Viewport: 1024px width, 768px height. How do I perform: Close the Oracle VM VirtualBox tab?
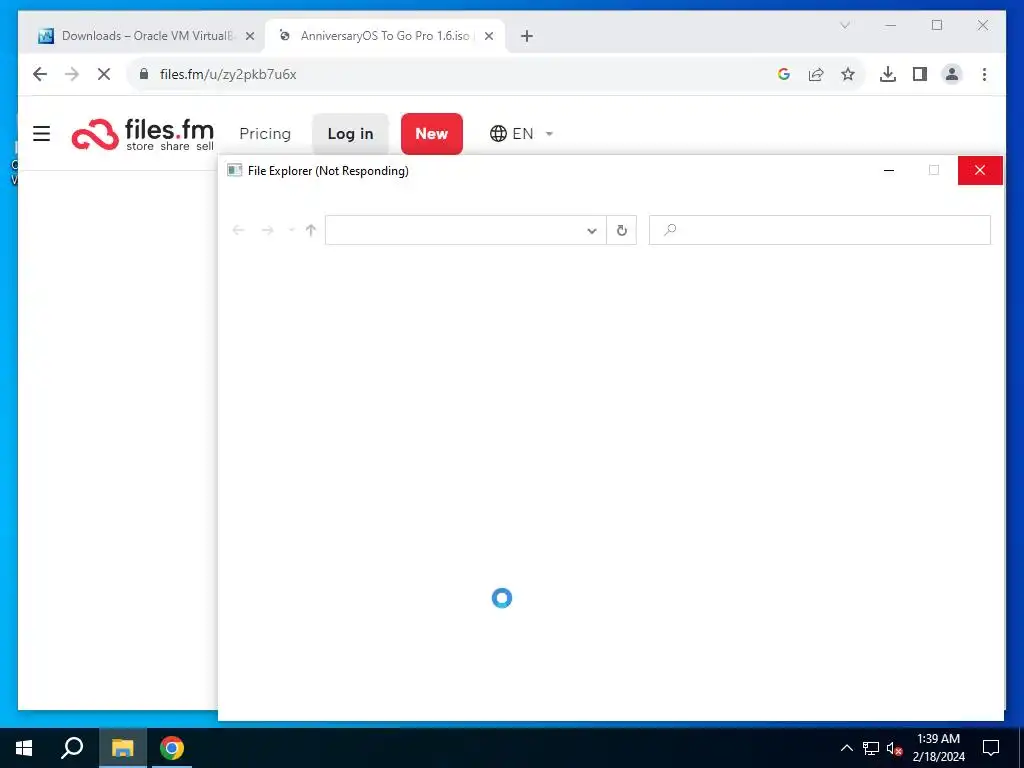[x=249, y=36]
